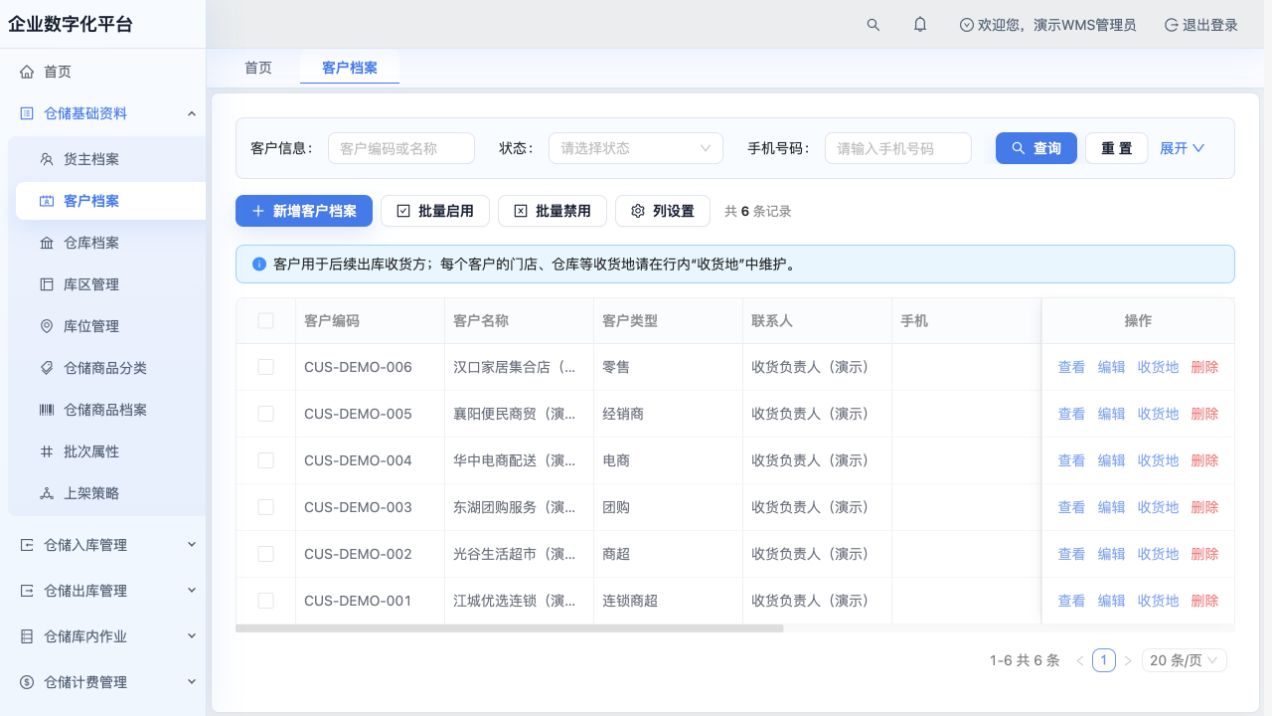Check the row CUS-DEMO-002
1272x716 pixels.
(265, 554)
